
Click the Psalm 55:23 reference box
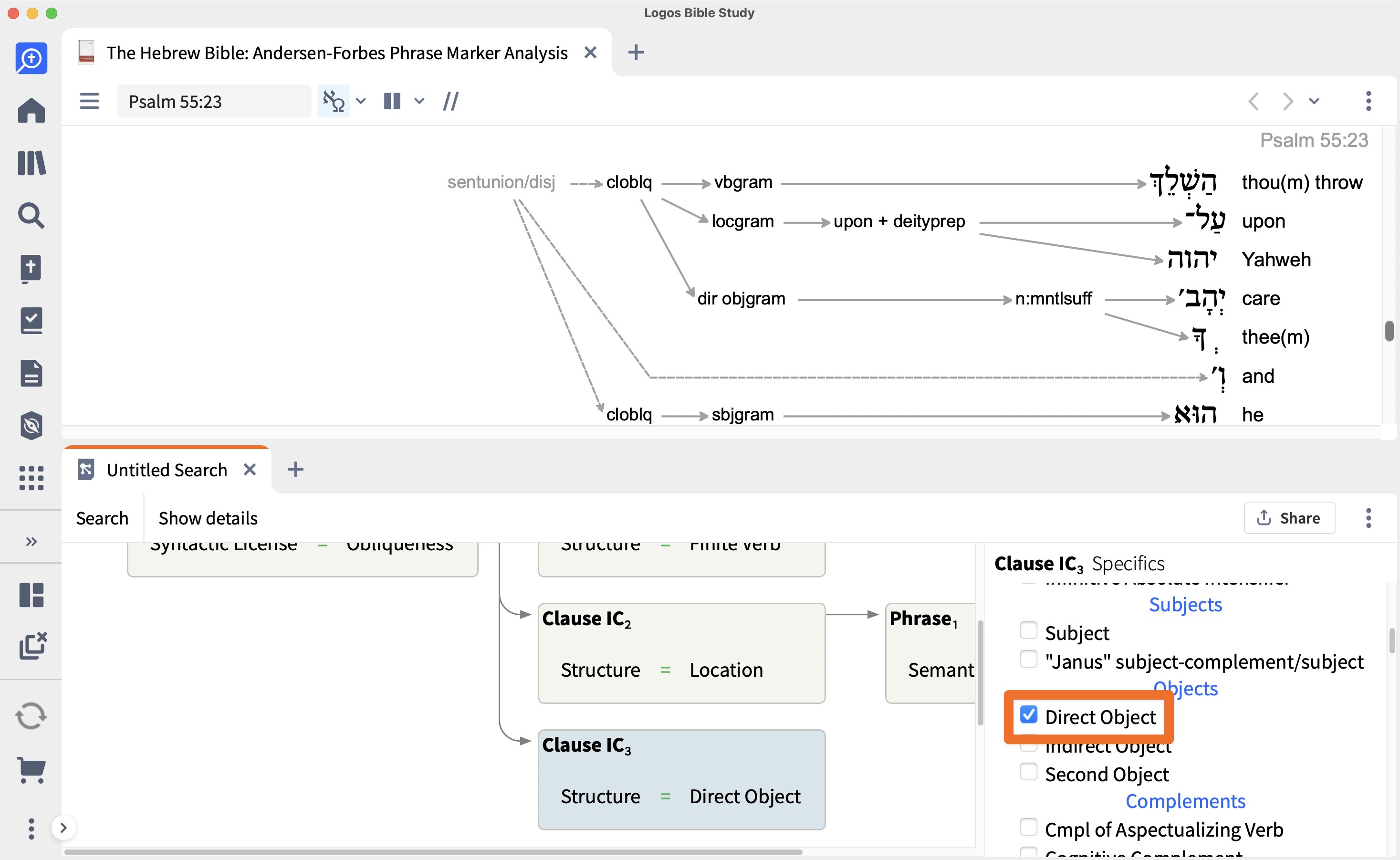(214, 101)
